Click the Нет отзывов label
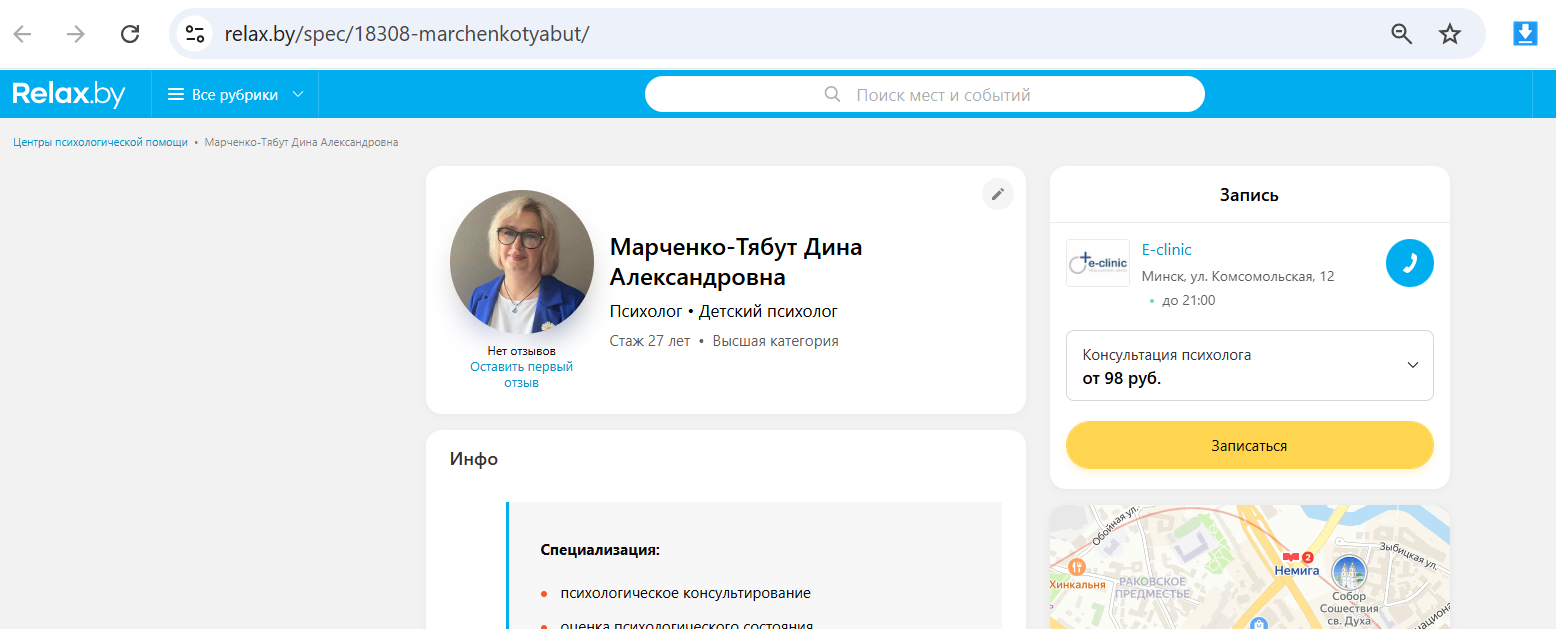Viewport: 1556px width, 629px height. pyautogui.click(x=521, y=351)
